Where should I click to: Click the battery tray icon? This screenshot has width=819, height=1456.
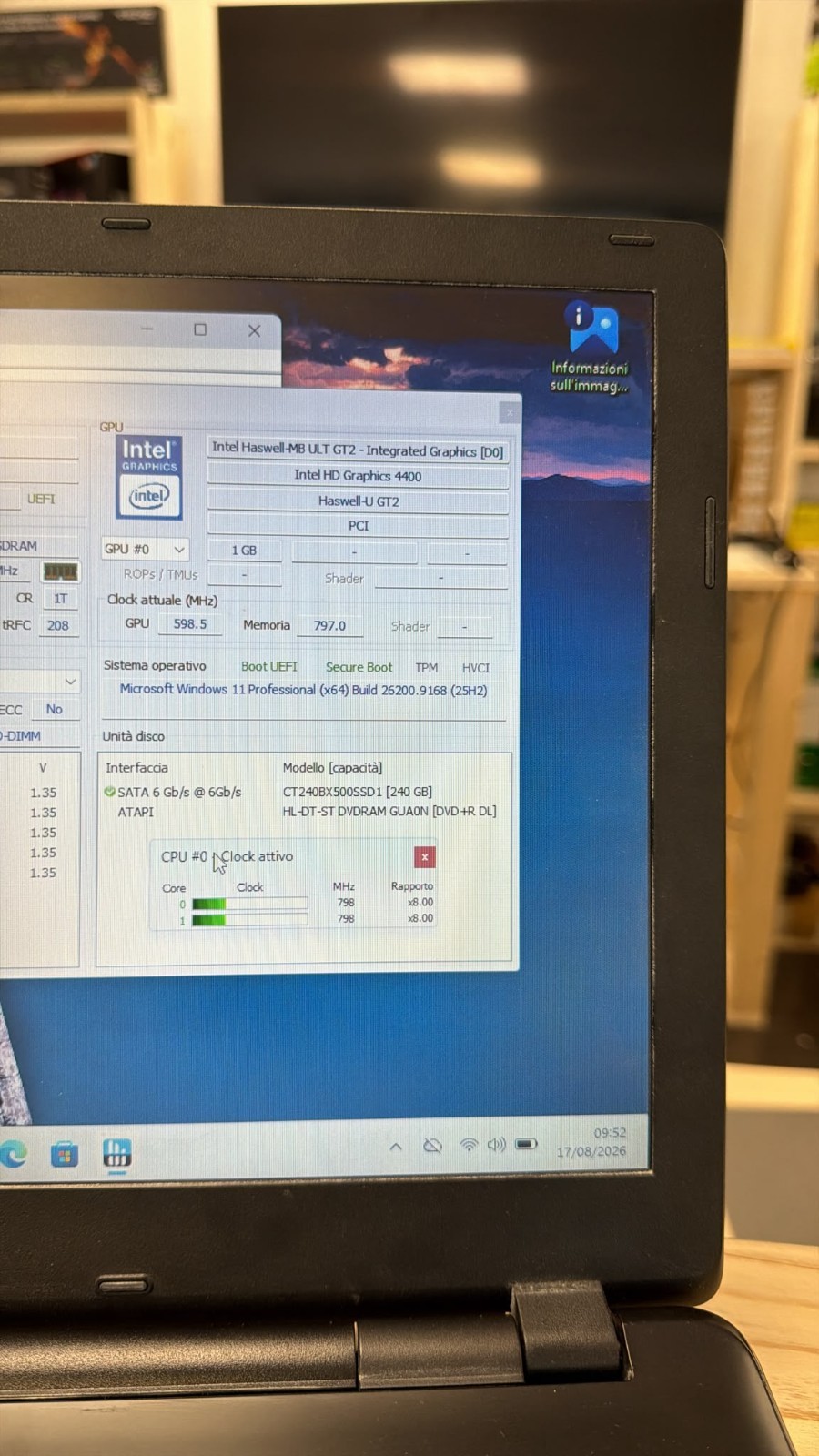(527, 1143)
